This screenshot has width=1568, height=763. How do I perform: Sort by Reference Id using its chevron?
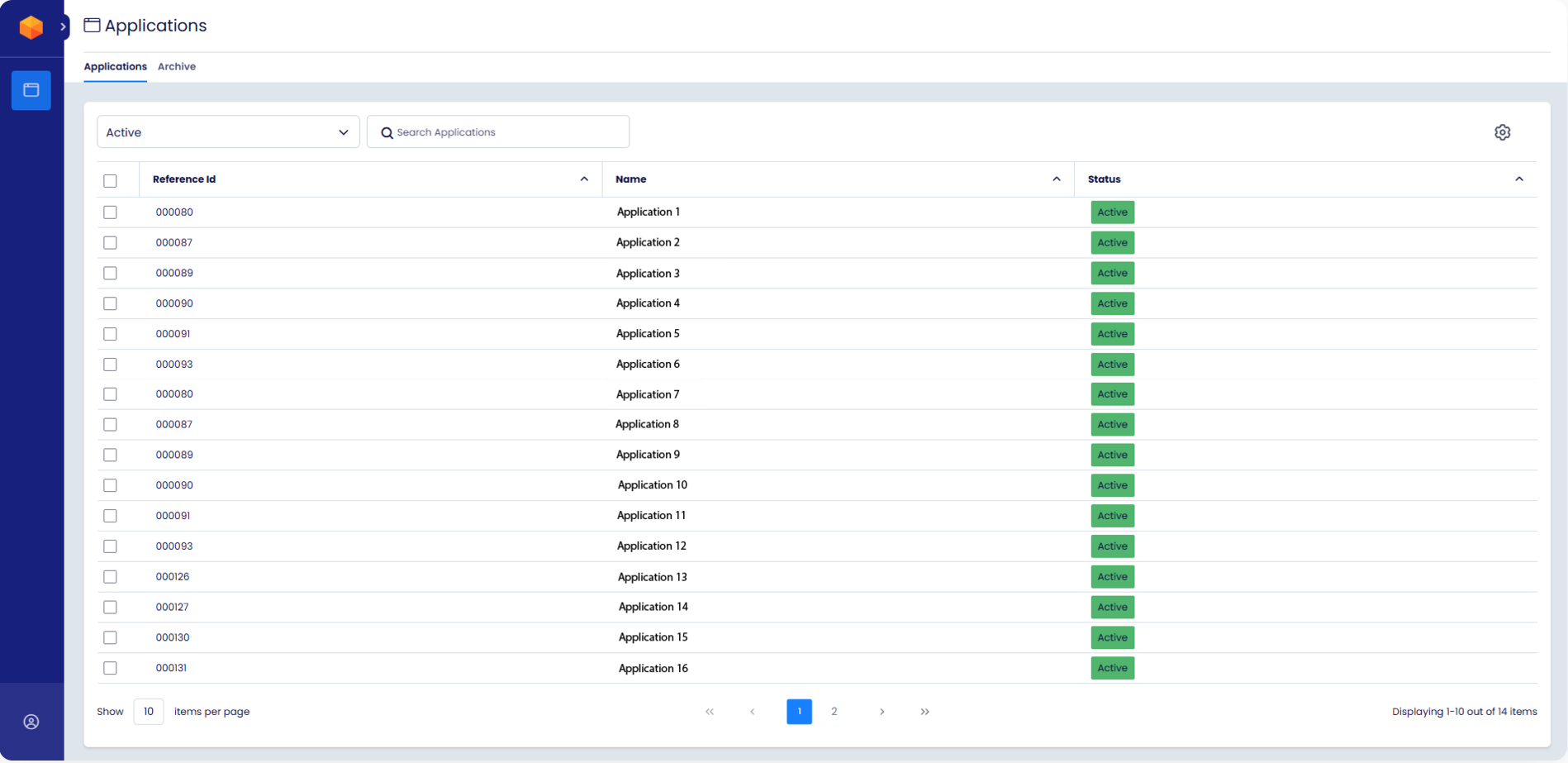click(x=584, y=179)
